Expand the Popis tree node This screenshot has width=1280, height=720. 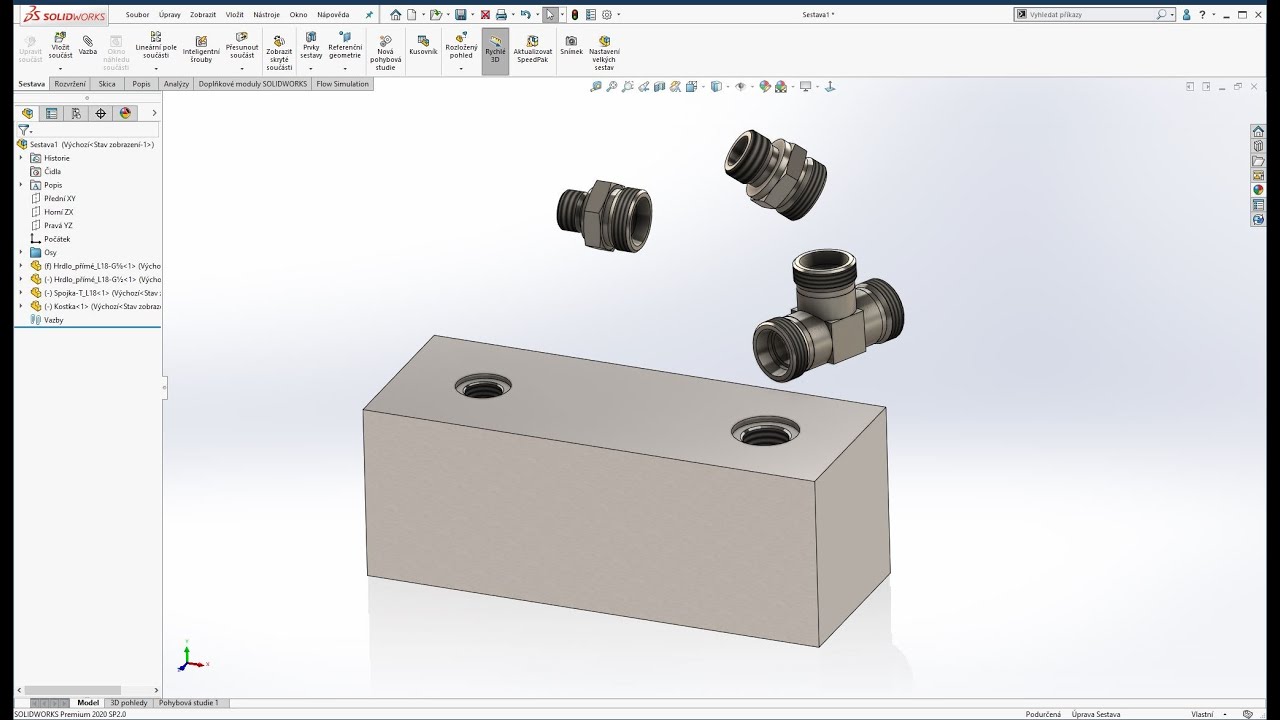[21, 185]
